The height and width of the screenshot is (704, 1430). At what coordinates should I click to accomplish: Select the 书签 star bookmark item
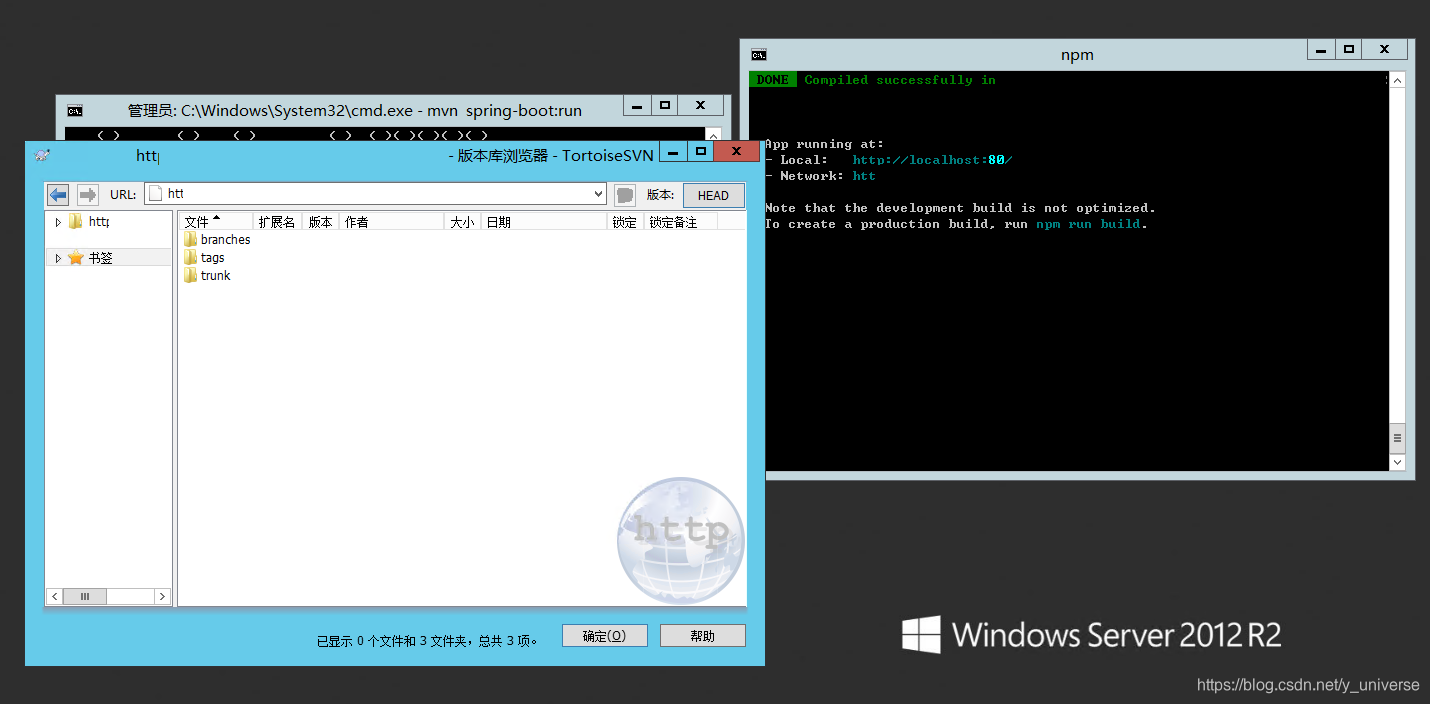click(90, 258)
